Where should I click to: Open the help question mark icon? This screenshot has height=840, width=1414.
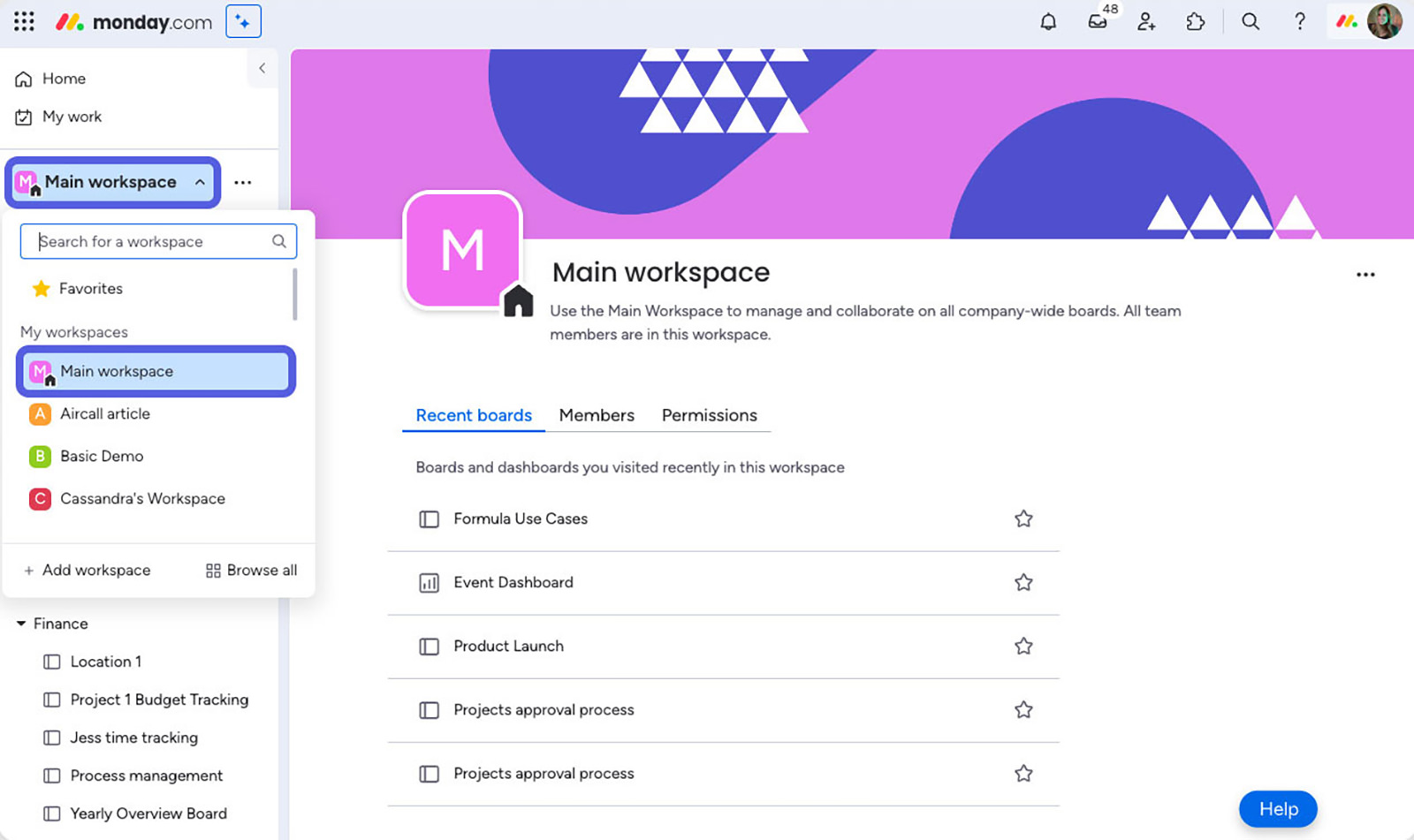click(1299, 22)
